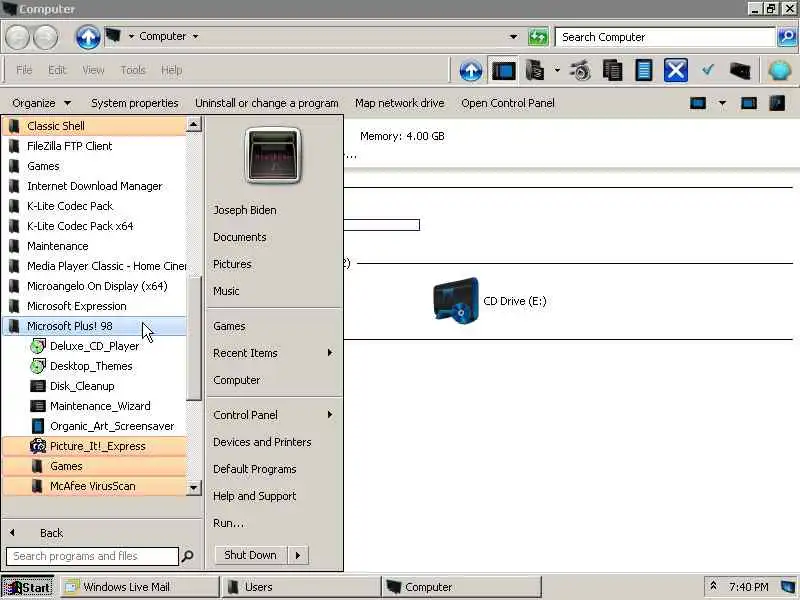800x600 pixels.
Task: Select the CD Drive (E:) icon
Action: [x=456, y=301]
